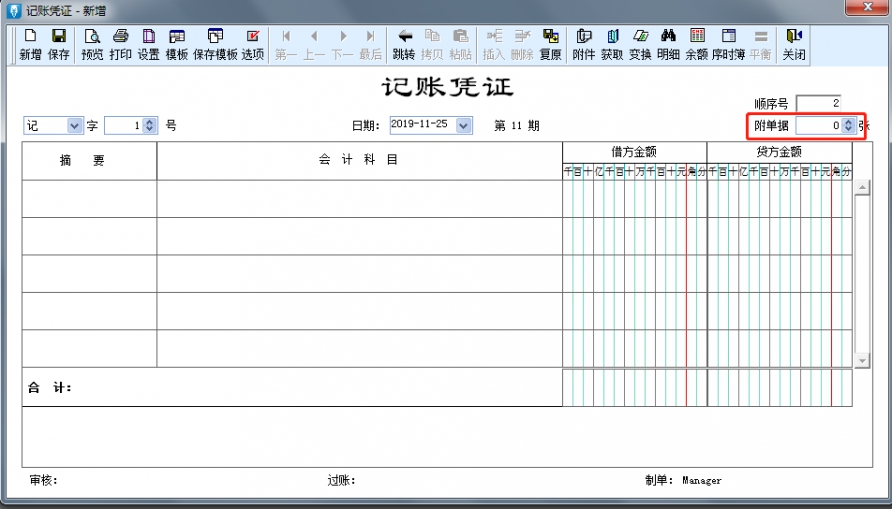
Task: Click the 获取 fetch icon
Action: point(612,44)
